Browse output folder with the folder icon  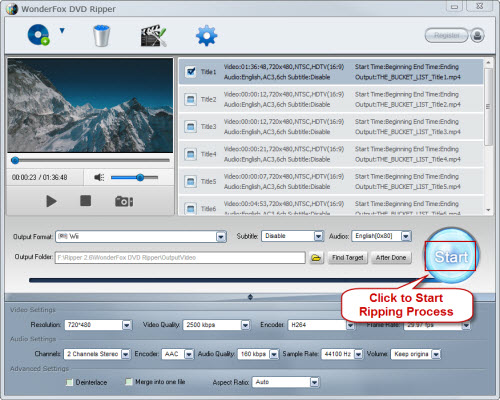tap(316, 258)
